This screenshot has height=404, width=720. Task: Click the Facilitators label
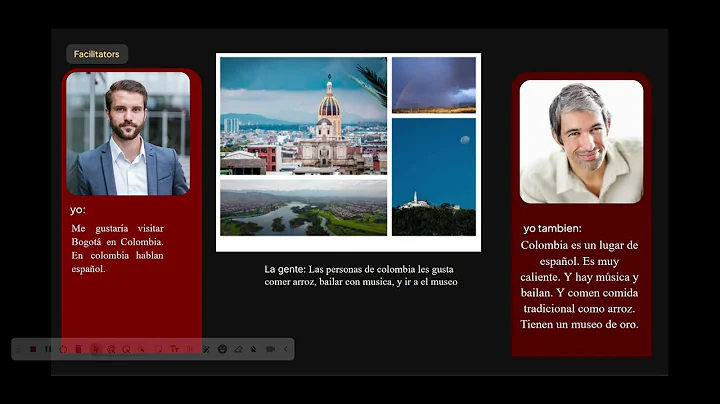click(96, 54)
